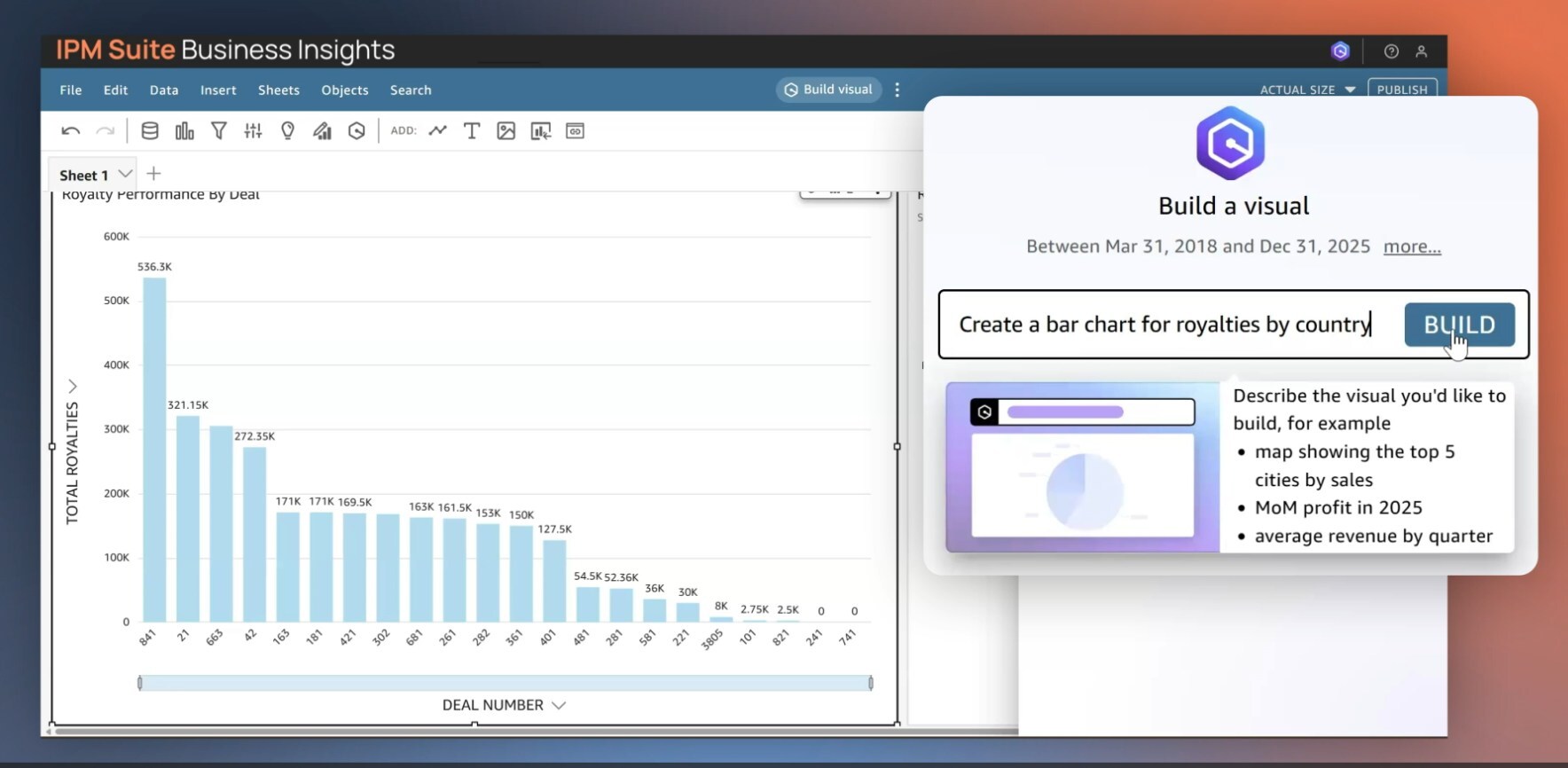Click the purple Q icon in top bar
The height and width of the screenshot is (768, 1568).
pyautogui.click(x=1340, y=51)
